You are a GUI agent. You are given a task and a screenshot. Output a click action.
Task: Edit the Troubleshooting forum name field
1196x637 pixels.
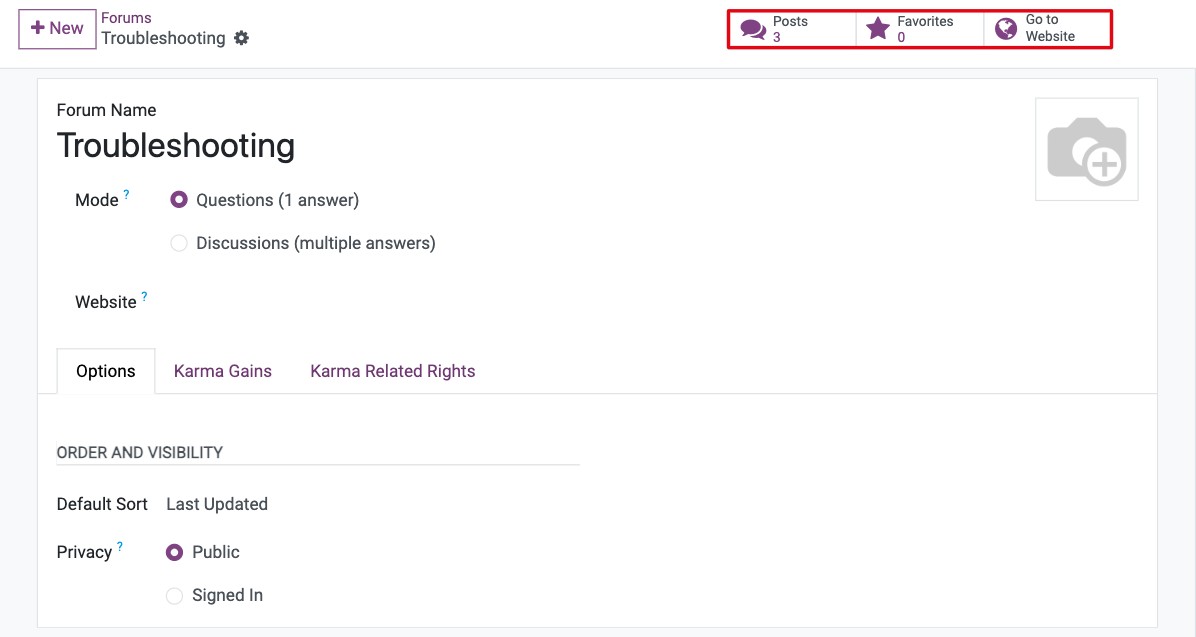[175, 145]
